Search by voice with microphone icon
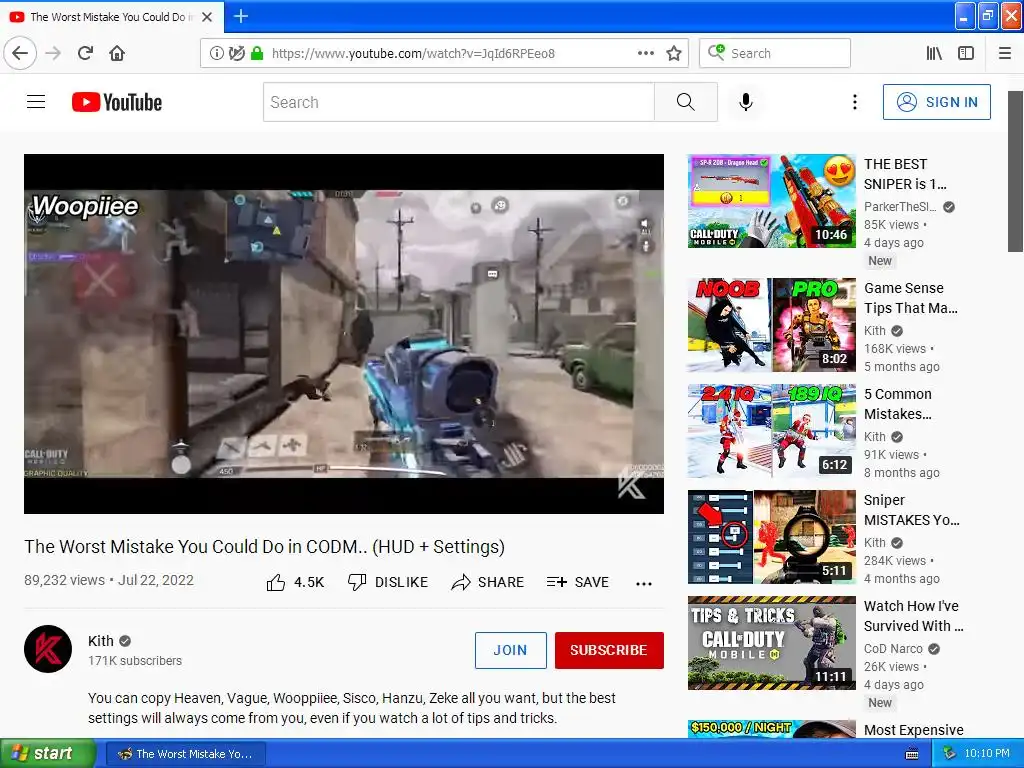This screenshot has width=1024, height=768. (x=746, y=102)
